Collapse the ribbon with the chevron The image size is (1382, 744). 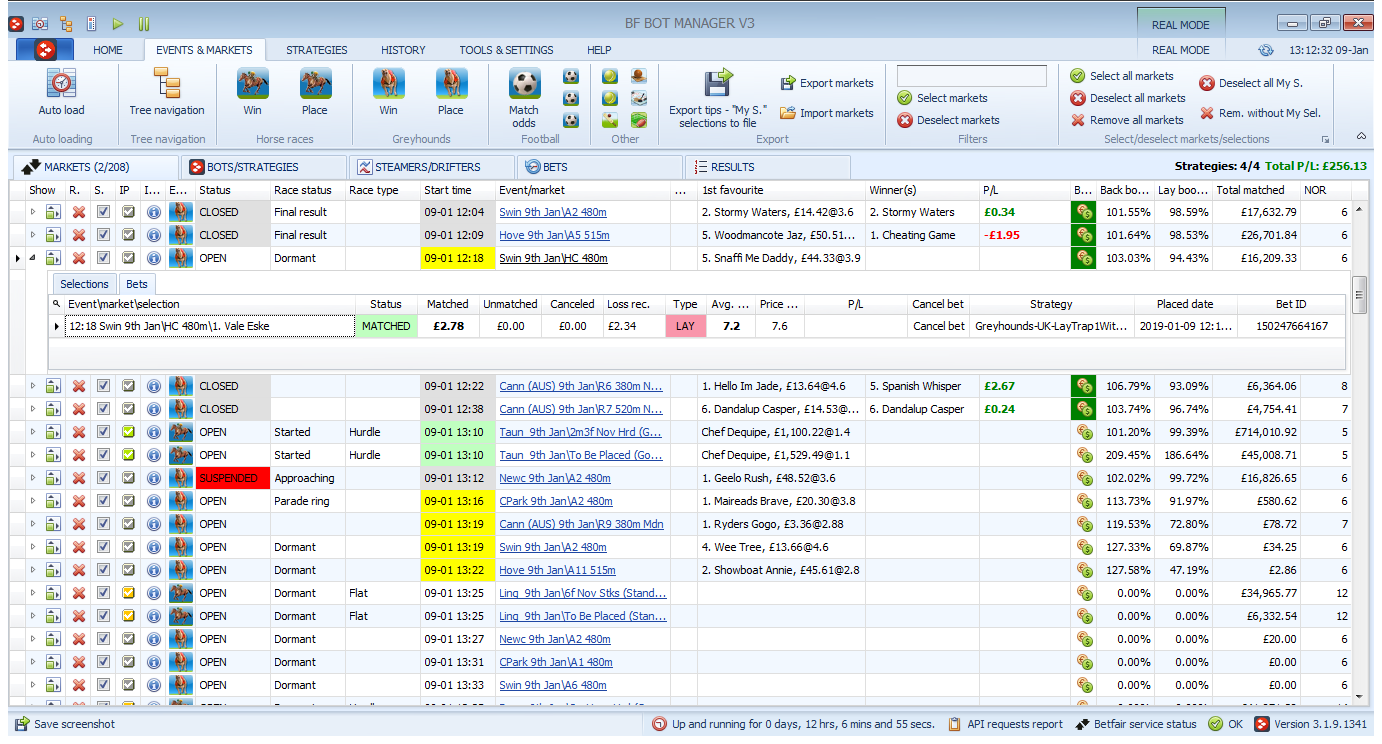[x=1361, y=136]
